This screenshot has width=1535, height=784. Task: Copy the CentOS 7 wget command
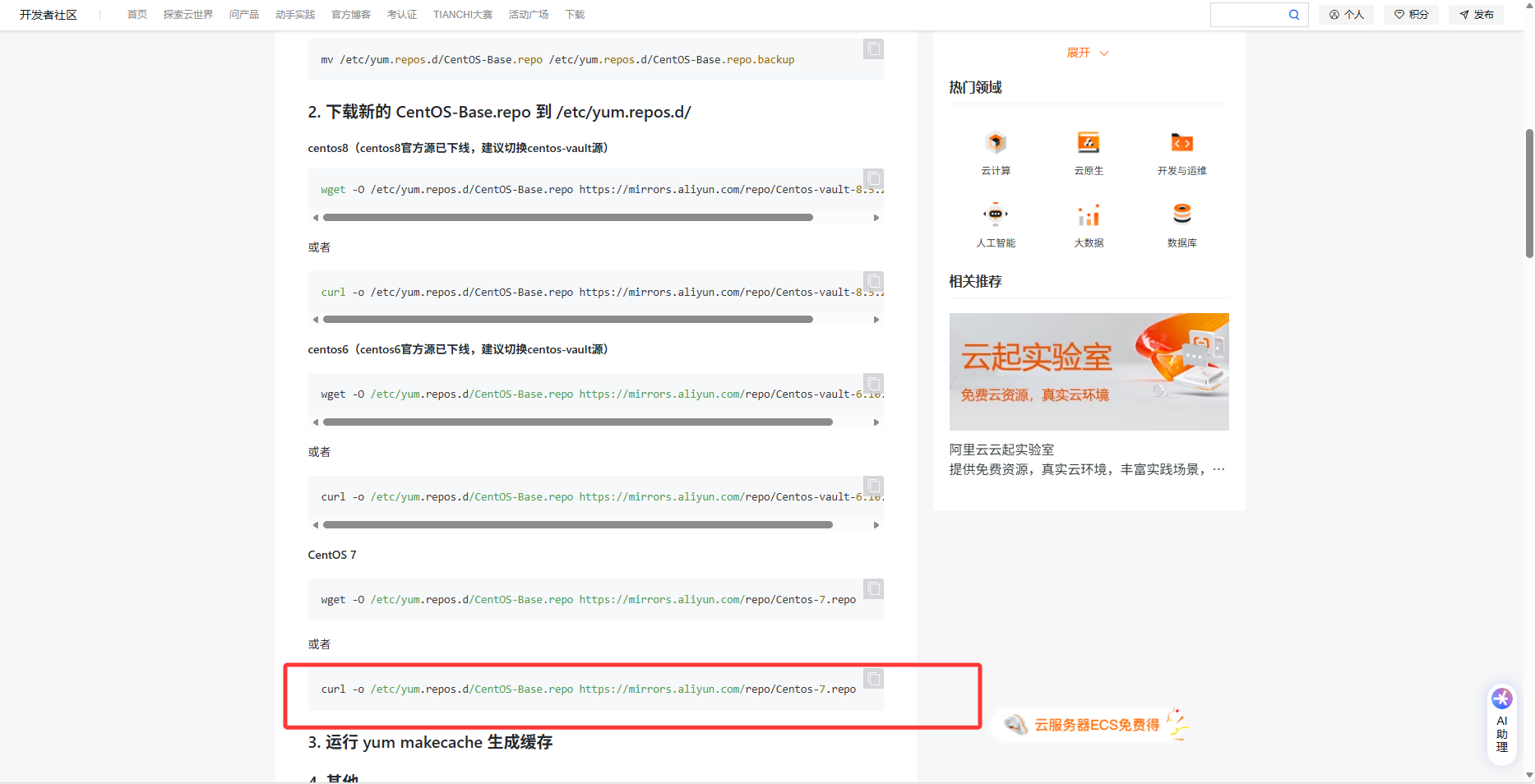[x=873, y=589]
